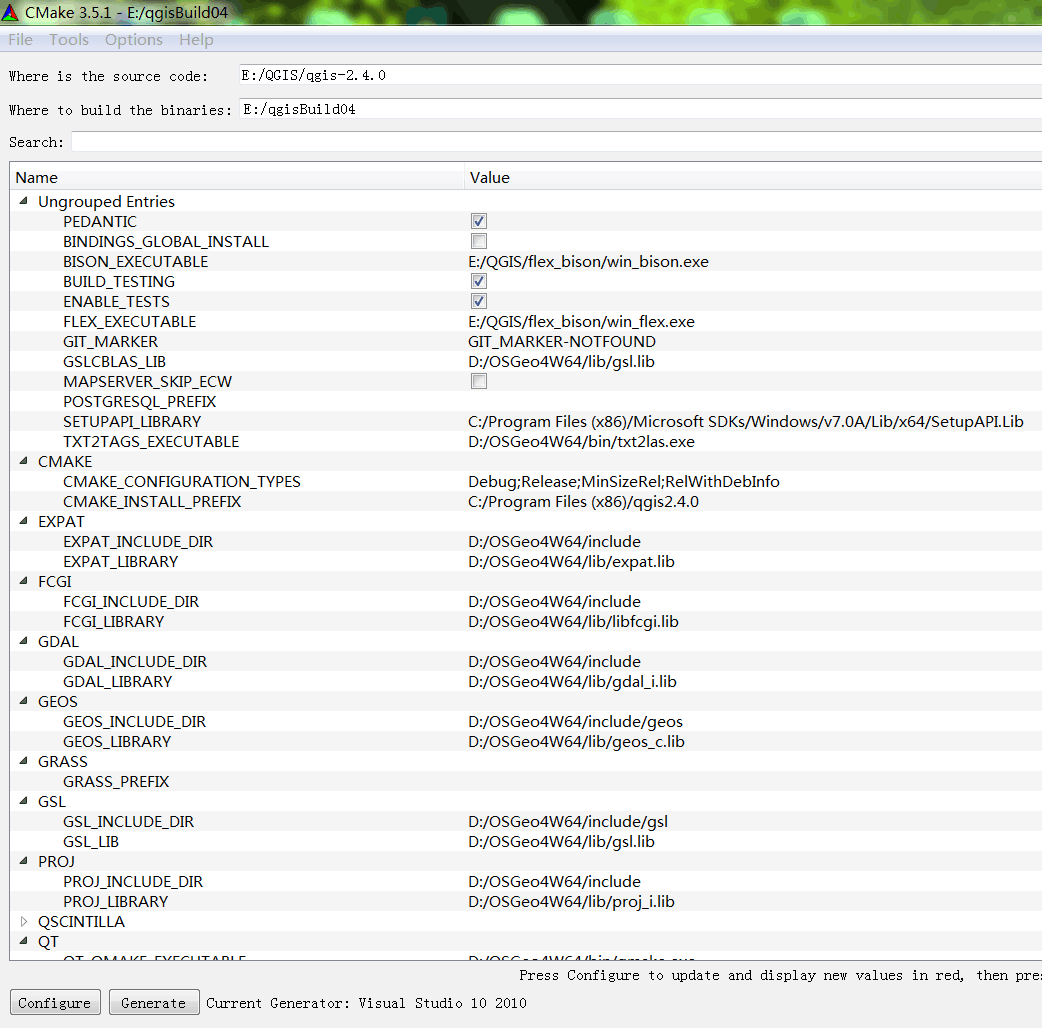Select the GSL_LIB entry
1042x1028 pixels.
pyautogui.click(x=91, y=842)
